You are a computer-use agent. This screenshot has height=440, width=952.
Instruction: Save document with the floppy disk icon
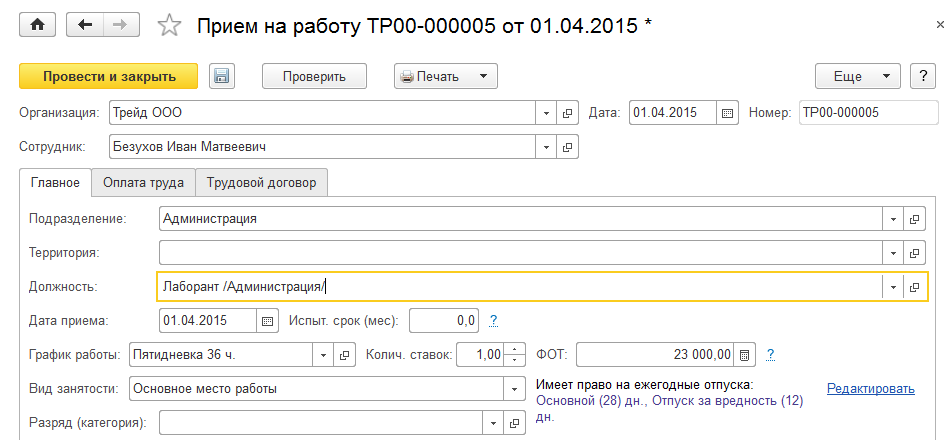click(222, 76)
